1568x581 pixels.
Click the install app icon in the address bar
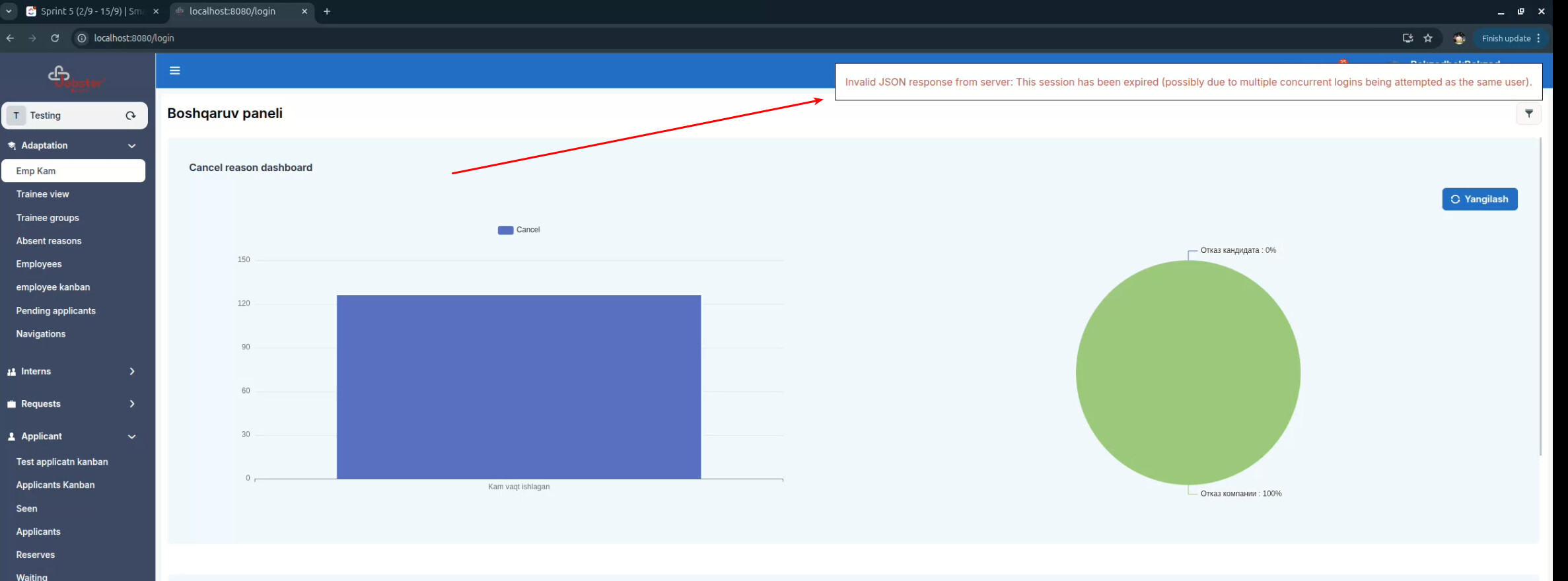(x=1408, y=38)
